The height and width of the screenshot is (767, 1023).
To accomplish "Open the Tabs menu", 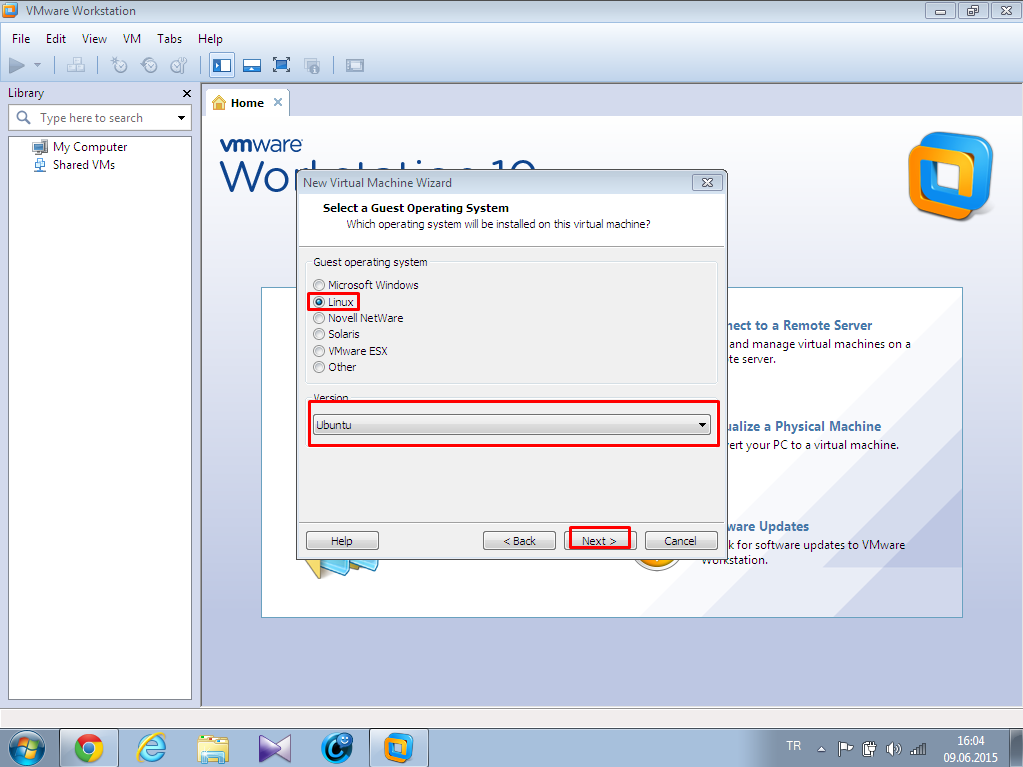I will pos(170,38).
